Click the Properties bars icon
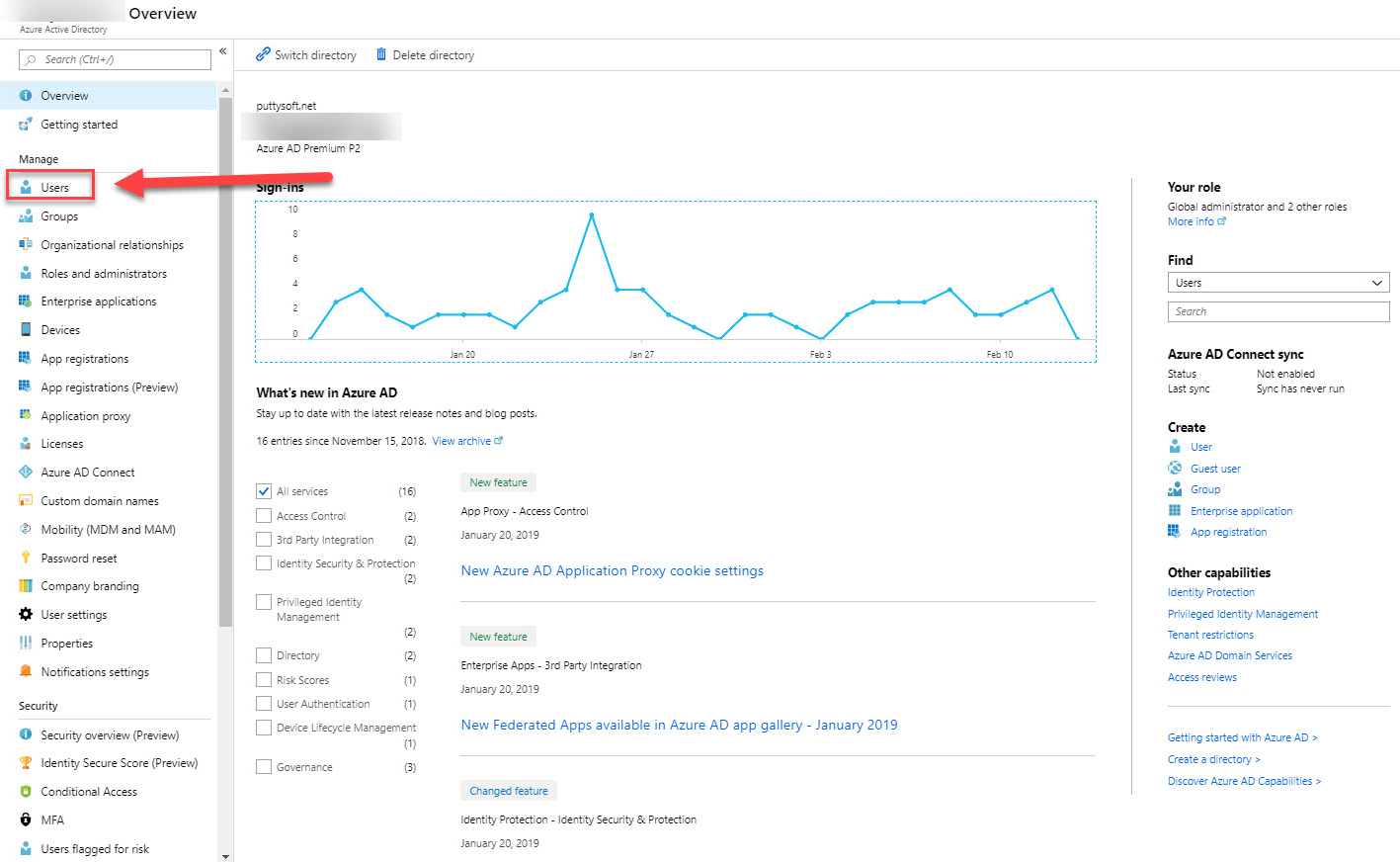Viewport: 1400px width, 862px height. click(x=26, y=644)
